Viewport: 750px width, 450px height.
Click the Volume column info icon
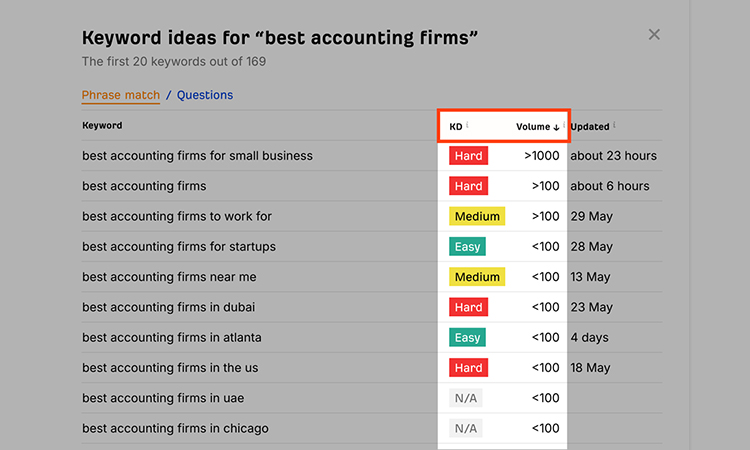564,124
